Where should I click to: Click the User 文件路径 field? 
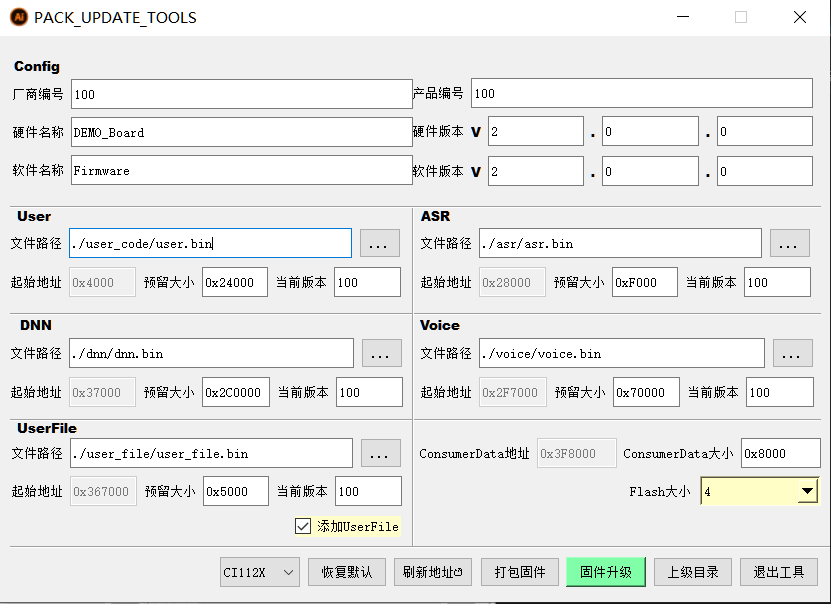pyautogui.click(x=210, y=243)
